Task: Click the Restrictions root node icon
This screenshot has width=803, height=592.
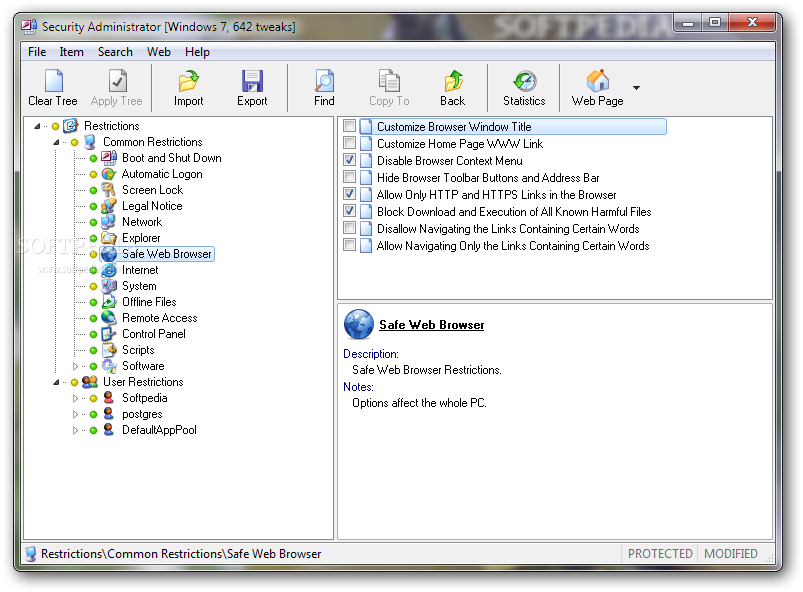Action: tap(70, 125)
